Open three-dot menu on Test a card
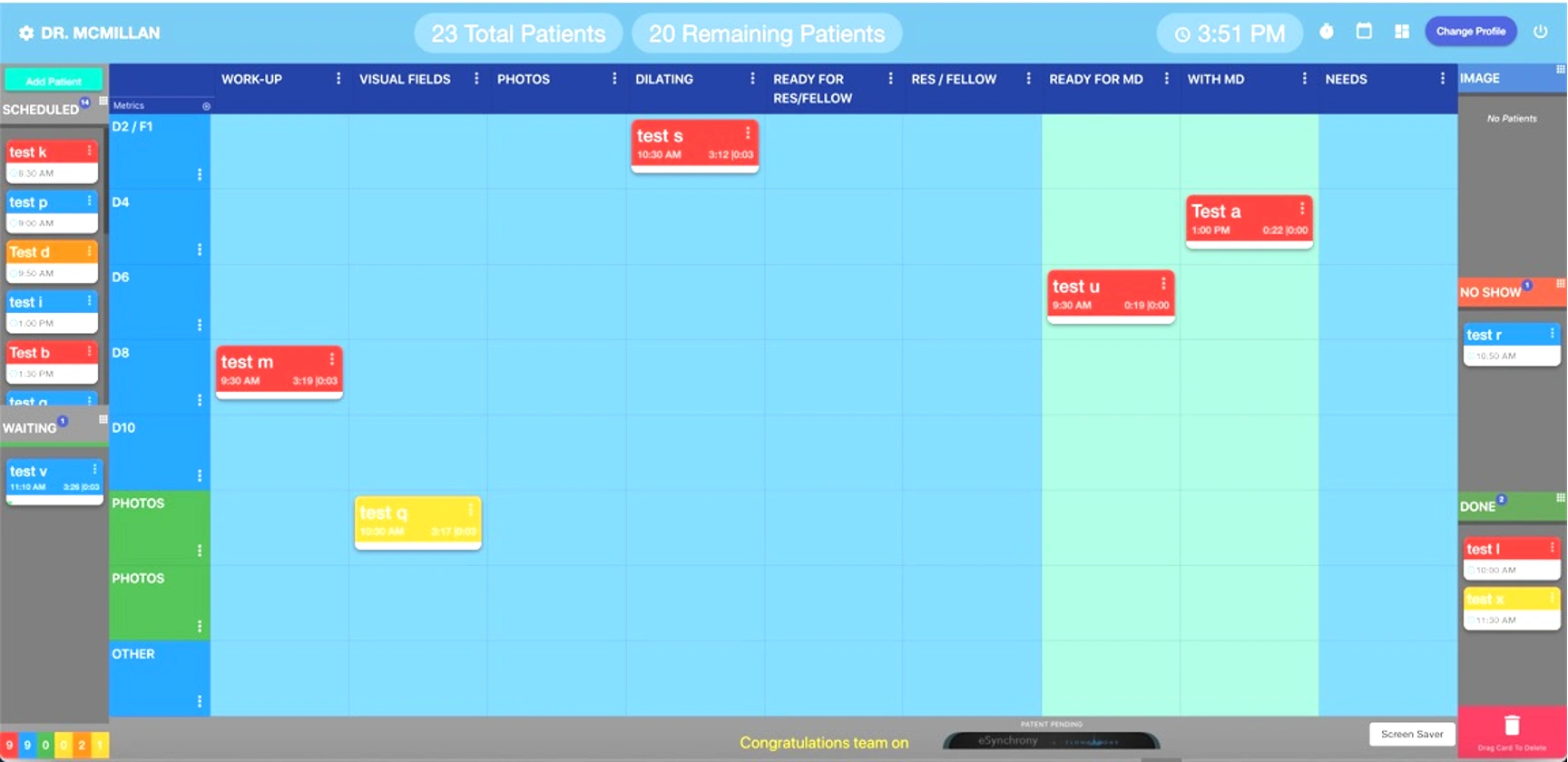The image size is (1568, 762). click(x=1302, y=209)
